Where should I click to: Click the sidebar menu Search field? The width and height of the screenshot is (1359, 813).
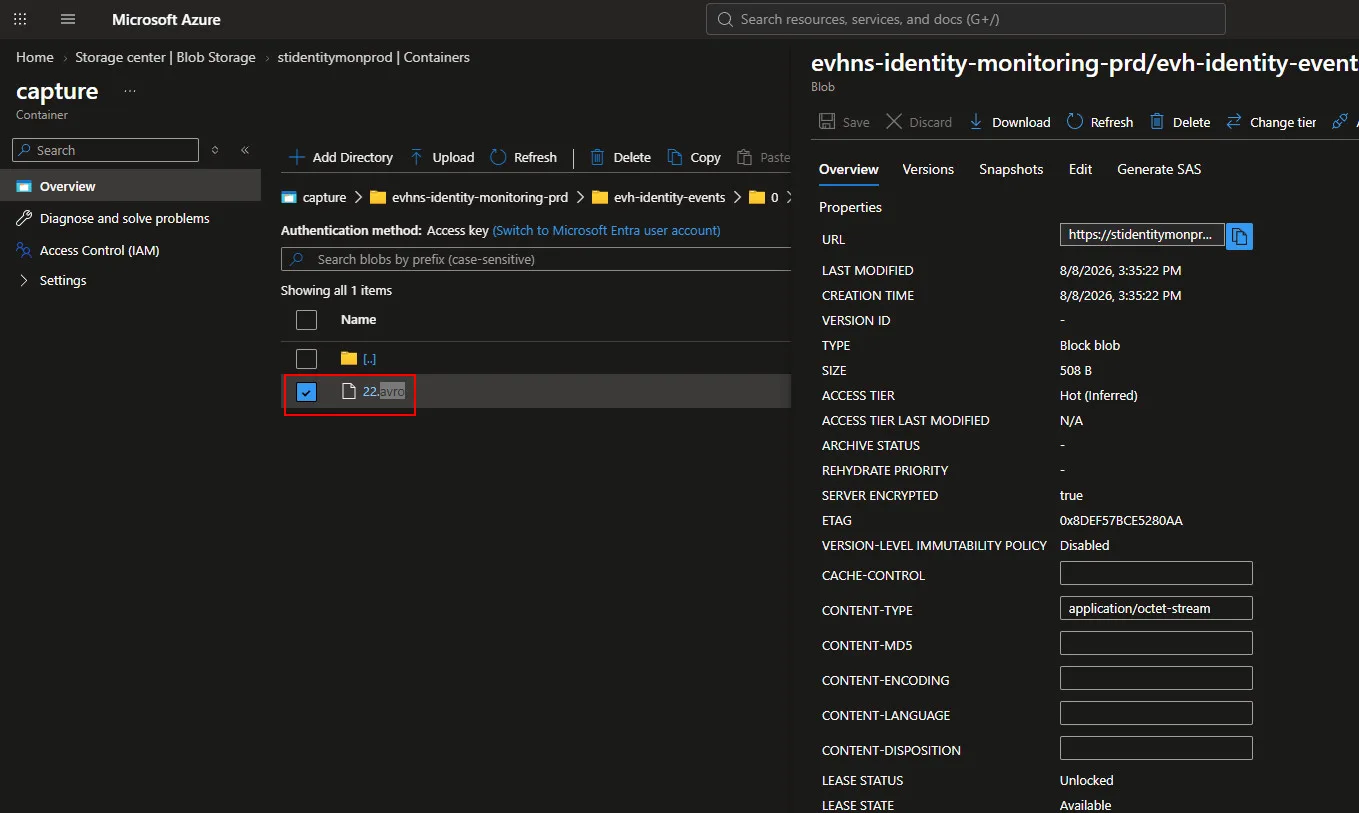coord(105,150)
